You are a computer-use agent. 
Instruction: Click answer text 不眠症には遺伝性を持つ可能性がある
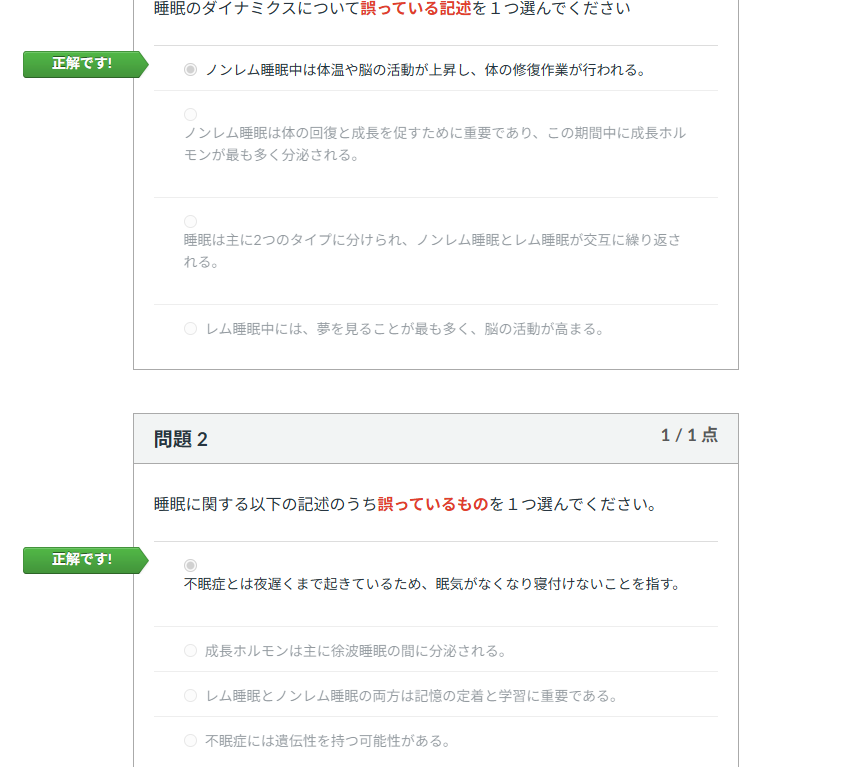[x=327, y=741]
